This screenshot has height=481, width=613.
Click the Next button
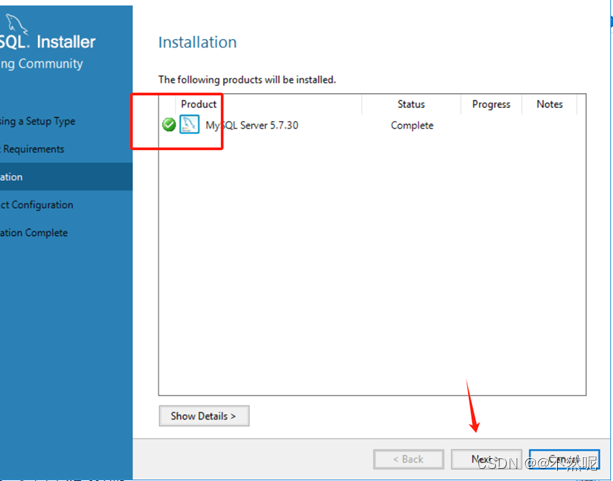pyautogui.click(x=486, y=459)
